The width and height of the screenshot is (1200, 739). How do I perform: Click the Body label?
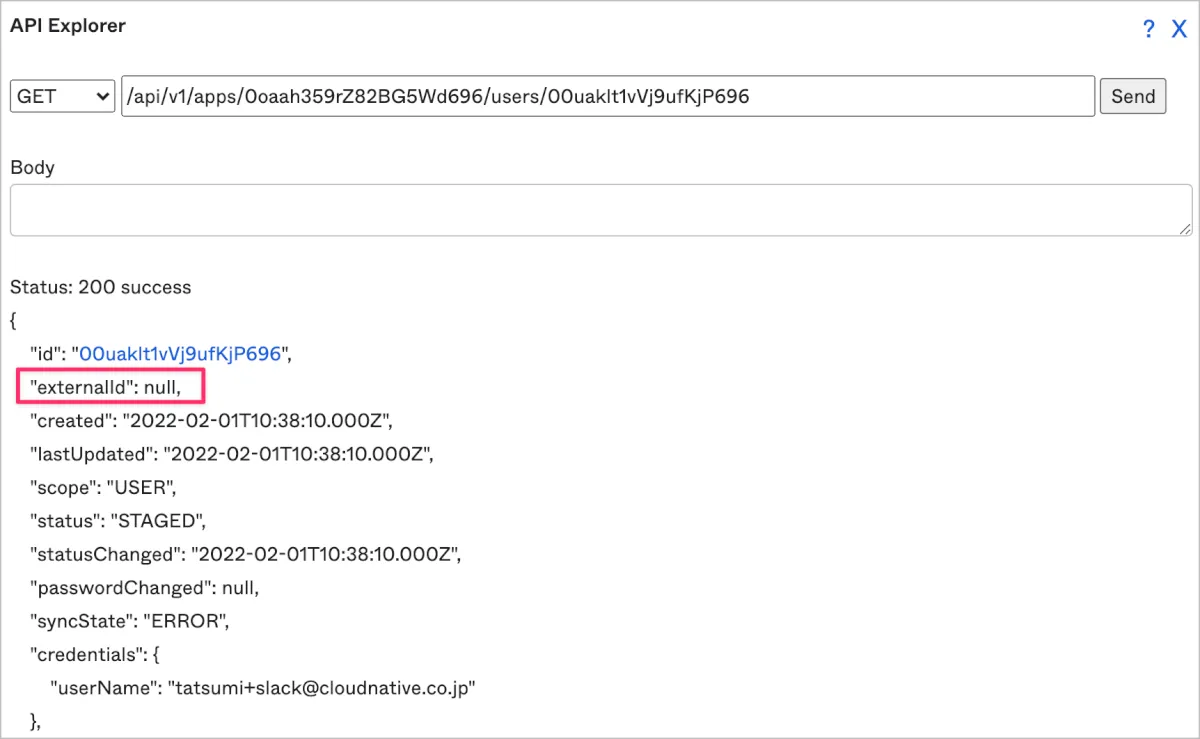pyautogui.click(x=32, y=167)
